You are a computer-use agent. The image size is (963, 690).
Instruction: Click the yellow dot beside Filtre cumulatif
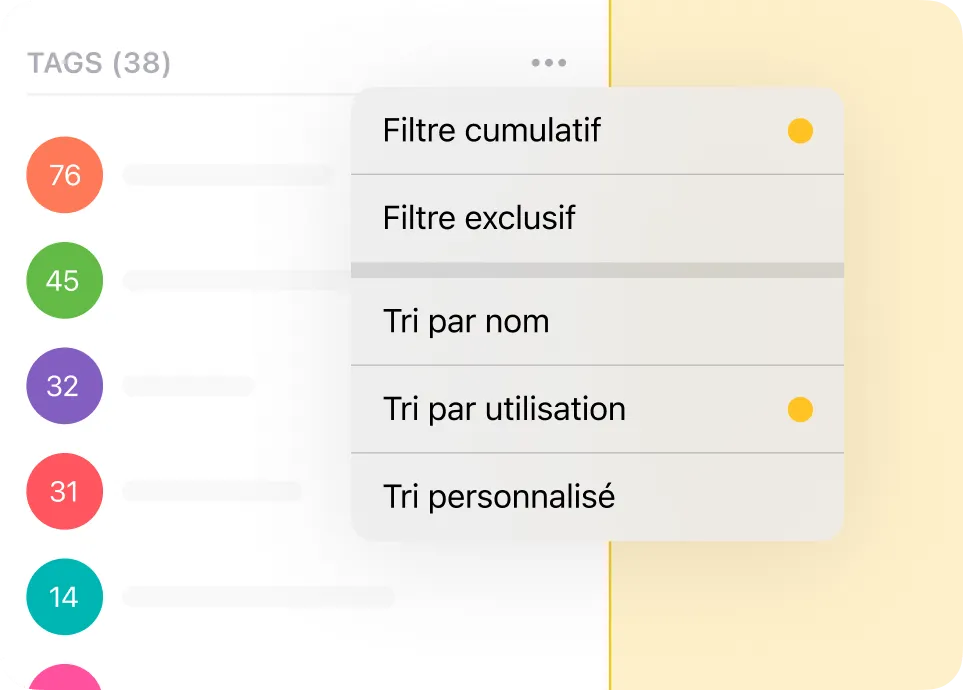[x=800, y=131]
